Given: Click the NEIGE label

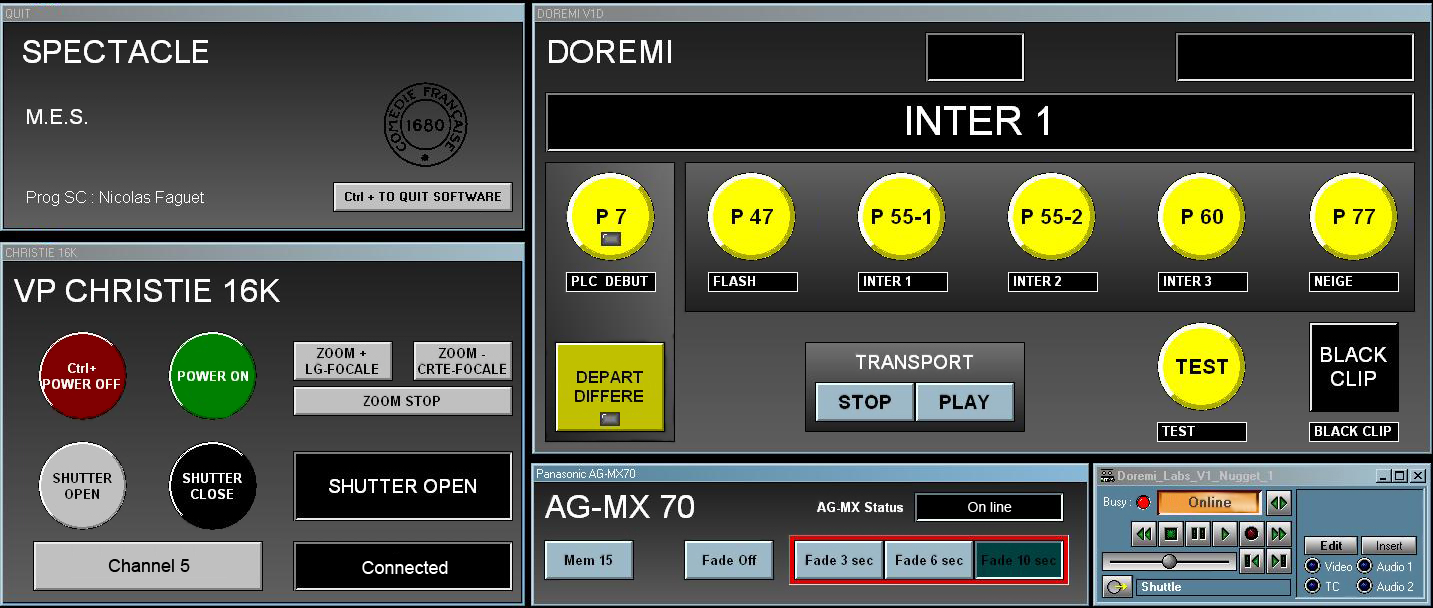Looking at the screenshot, I should (1354, 281).
